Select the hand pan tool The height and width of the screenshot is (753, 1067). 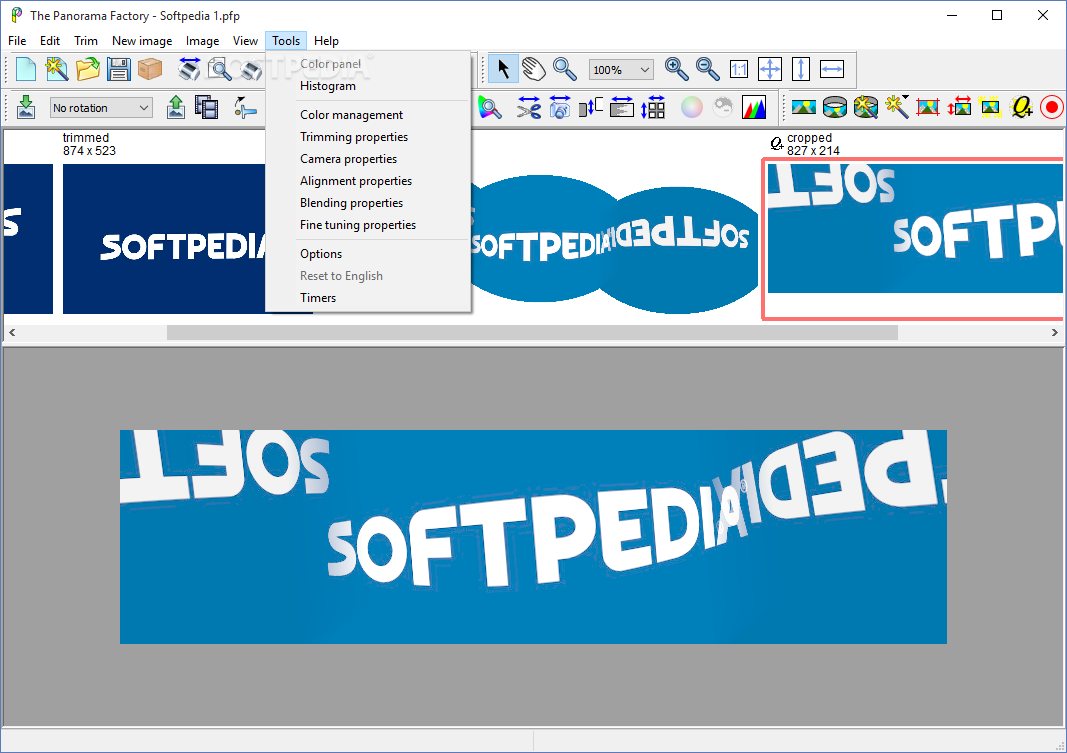[534, 69]
